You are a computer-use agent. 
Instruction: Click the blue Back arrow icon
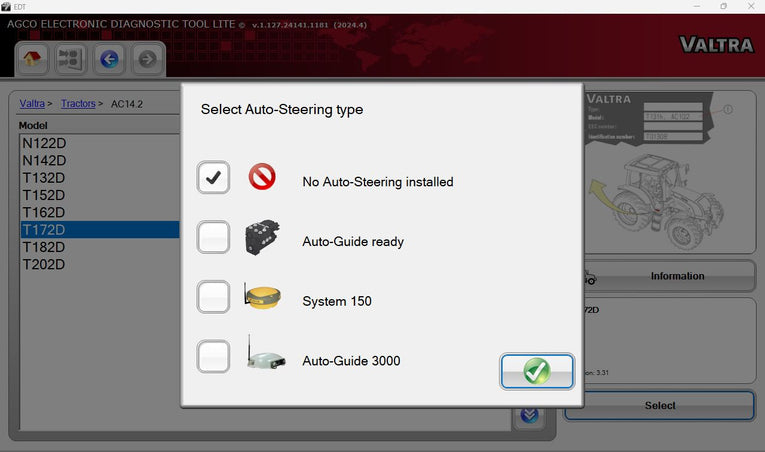[109, 59]
